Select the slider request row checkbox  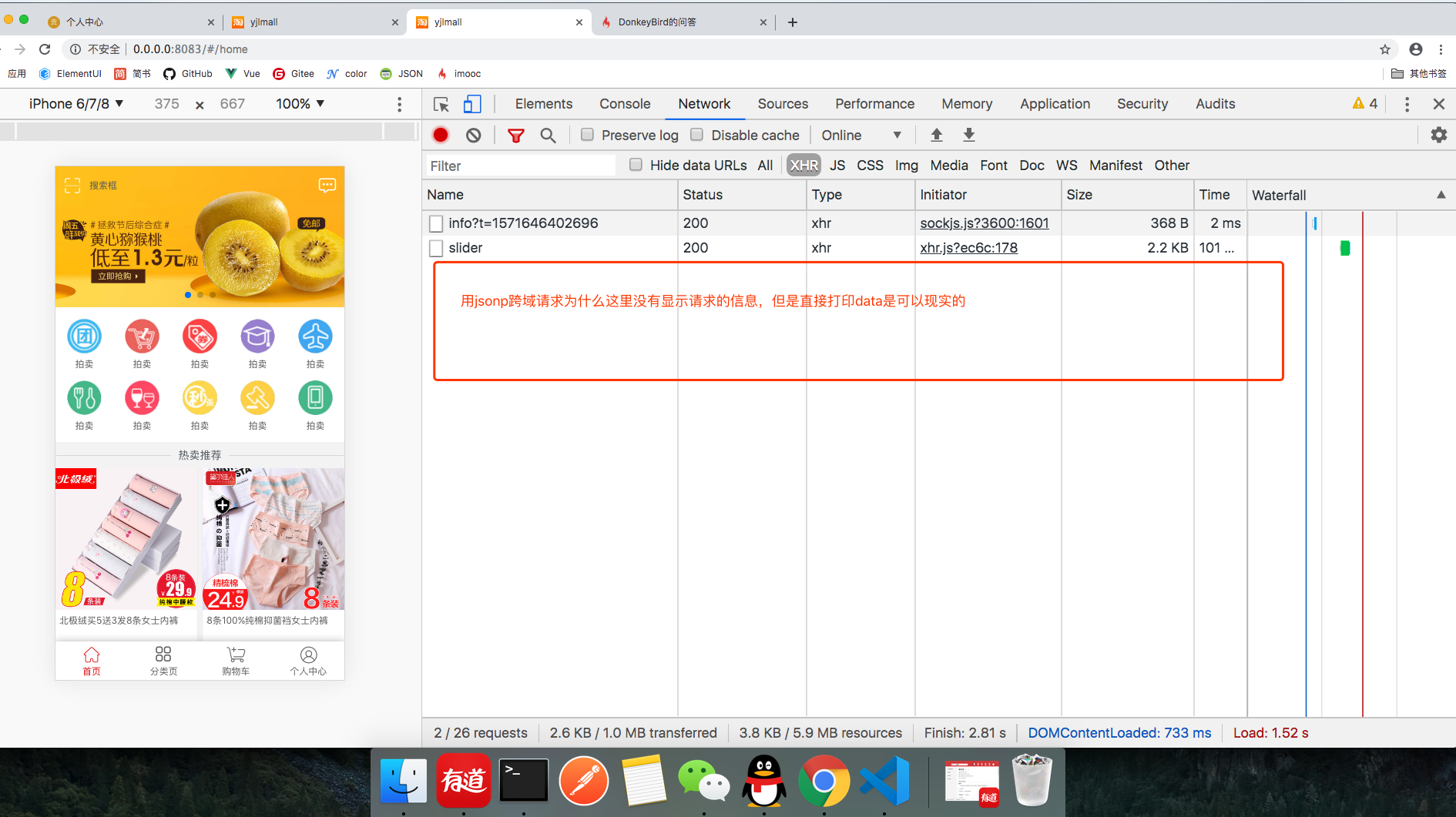[436, 248]
